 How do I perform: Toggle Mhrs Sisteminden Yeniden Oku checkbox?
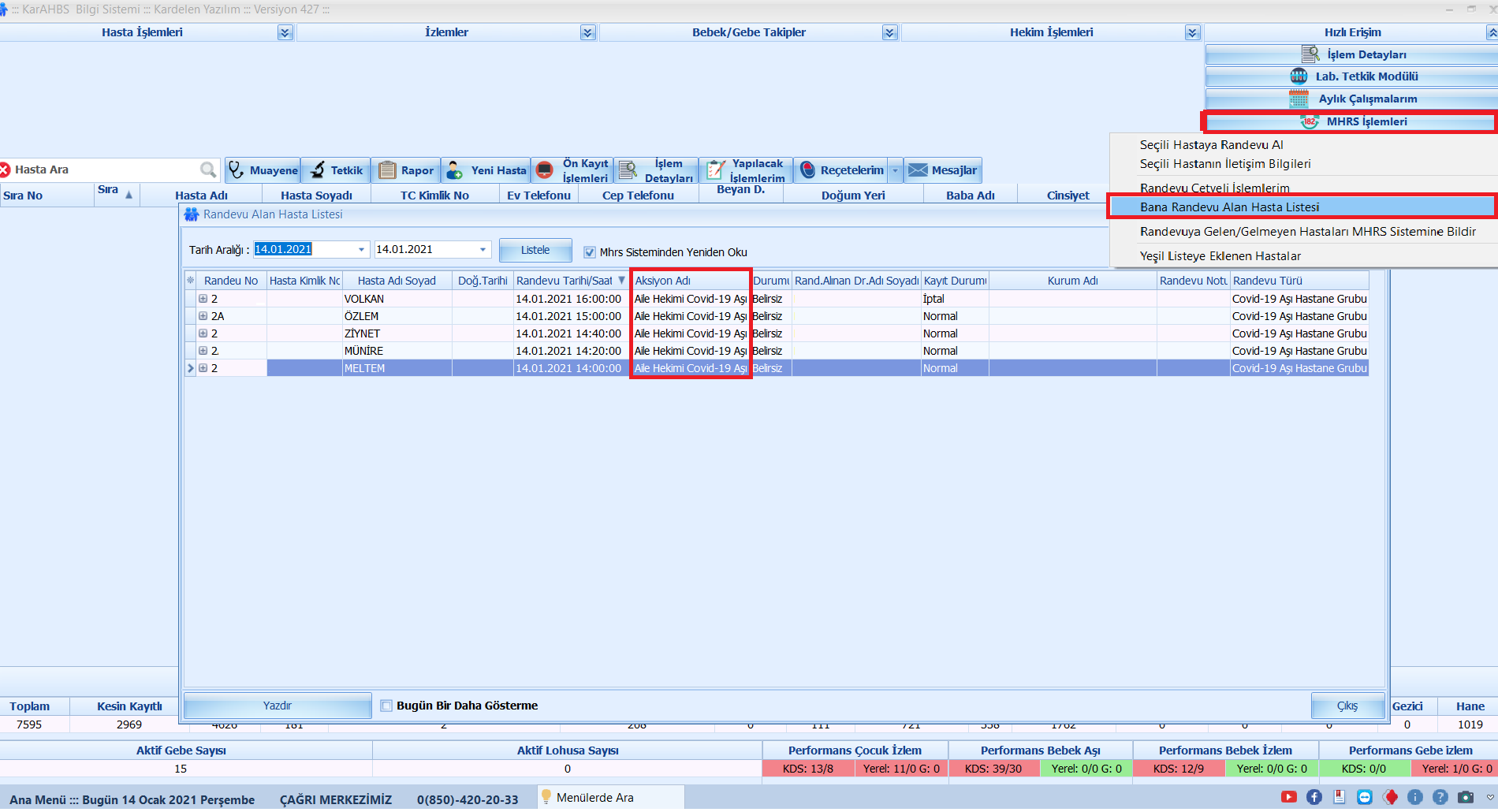[590, 252]
